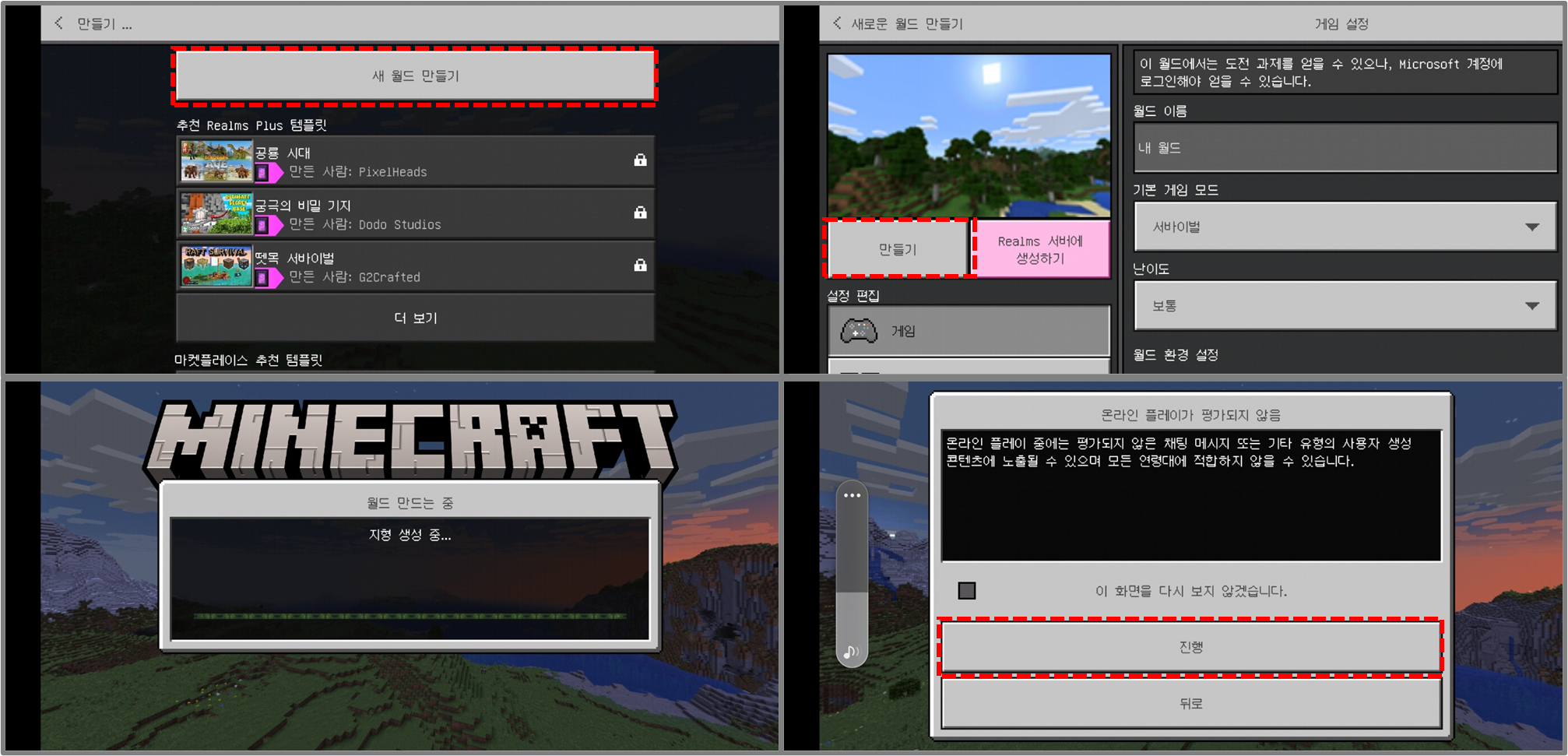Select the 공룡 시대 template title
Image resolution: width=1568 pixels, height=756 pixels.
pos(283,153)
